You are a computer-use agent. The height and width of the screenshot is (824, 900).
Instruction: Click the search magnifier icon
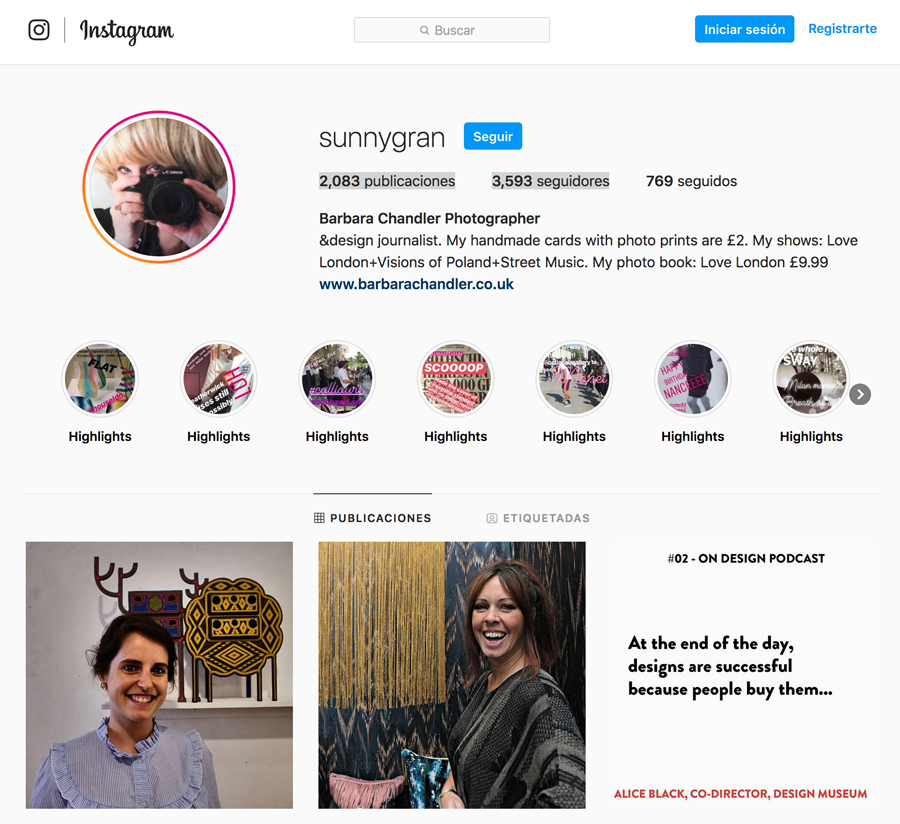pos(424,30)
